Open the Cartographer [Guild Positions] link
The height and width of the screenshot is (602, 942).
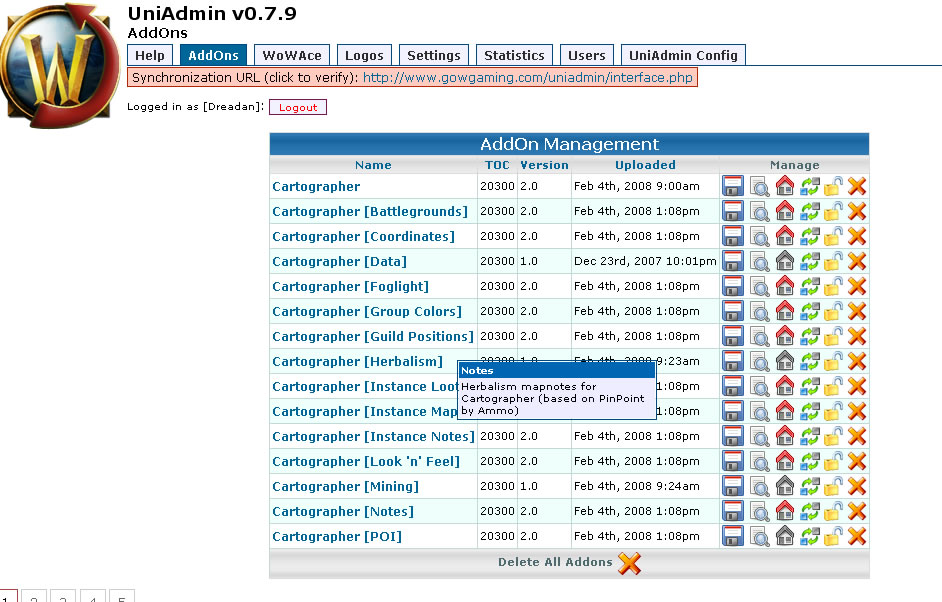(373, 336)
